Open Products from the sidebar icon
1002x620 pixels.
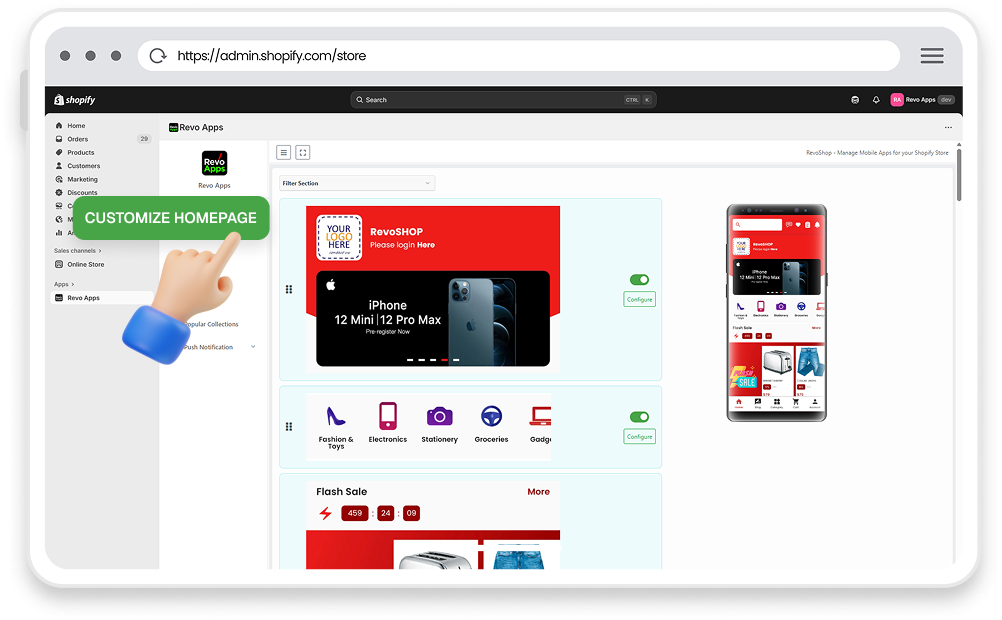tap(58, 152)
